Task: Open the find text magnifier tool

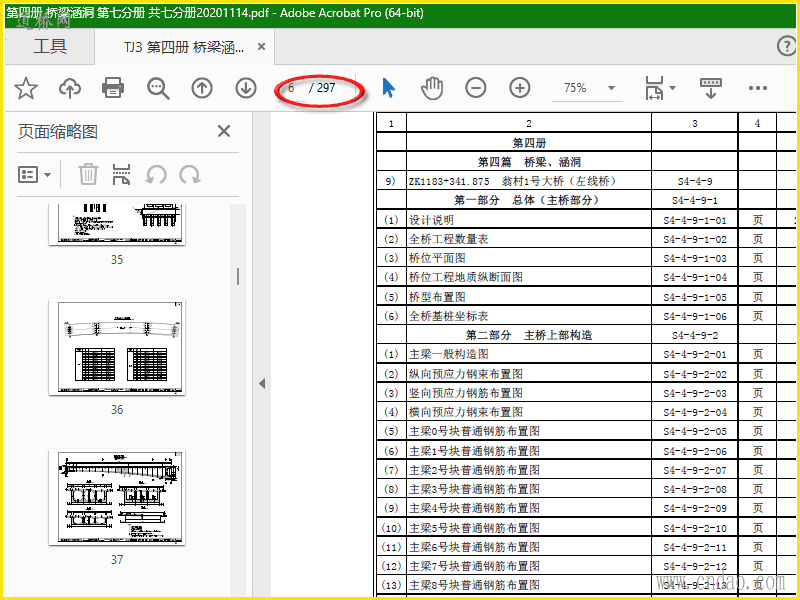Action: tap(158, 88)
